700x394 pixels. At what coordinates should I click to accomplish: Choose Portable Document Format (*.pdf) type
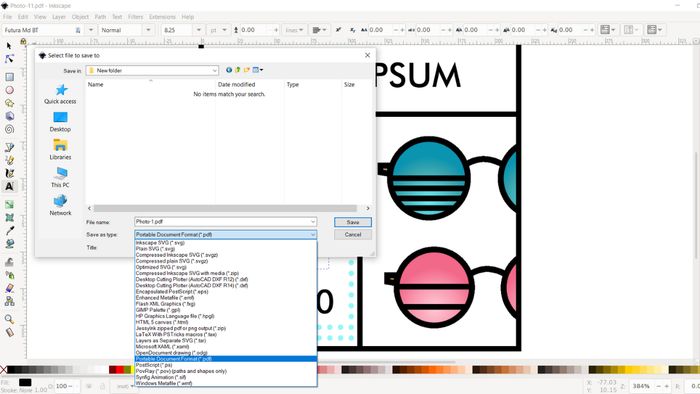[x=226, y=359]
